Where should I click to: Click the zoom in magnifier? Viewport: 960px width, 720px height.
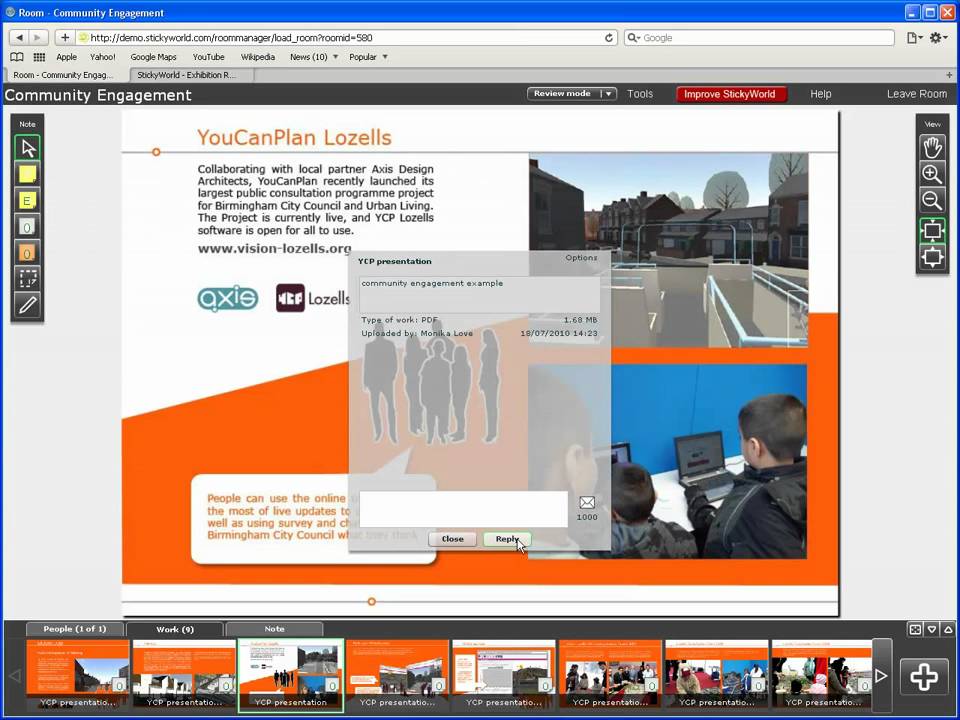932,174
